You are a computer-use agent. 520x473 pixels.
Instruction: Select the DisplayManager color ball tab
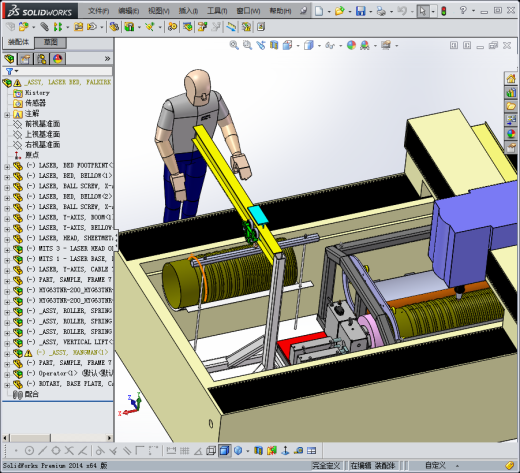coord(58,59)
